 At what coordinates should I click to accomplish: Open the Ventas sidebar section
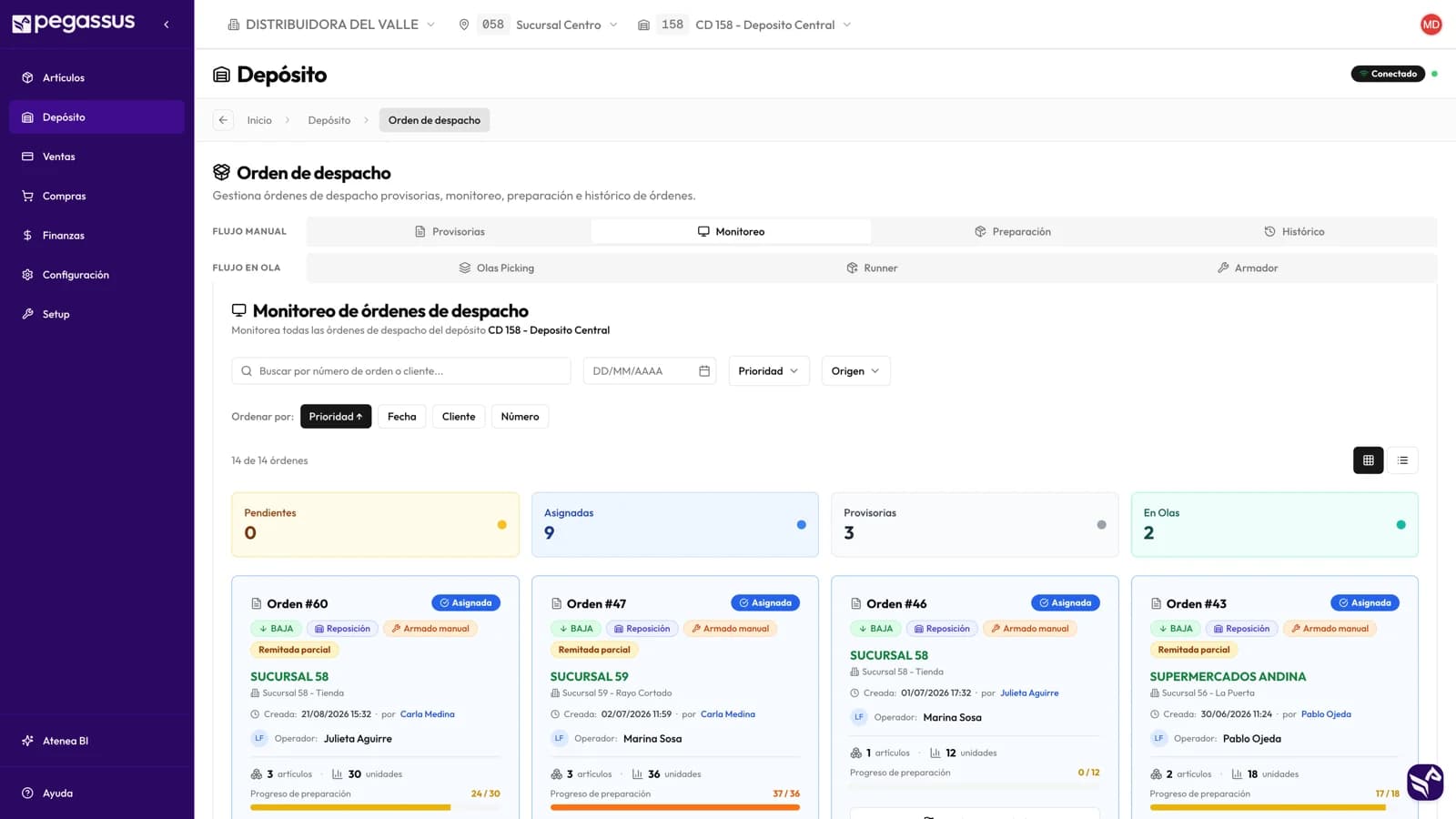pos(96,157)
